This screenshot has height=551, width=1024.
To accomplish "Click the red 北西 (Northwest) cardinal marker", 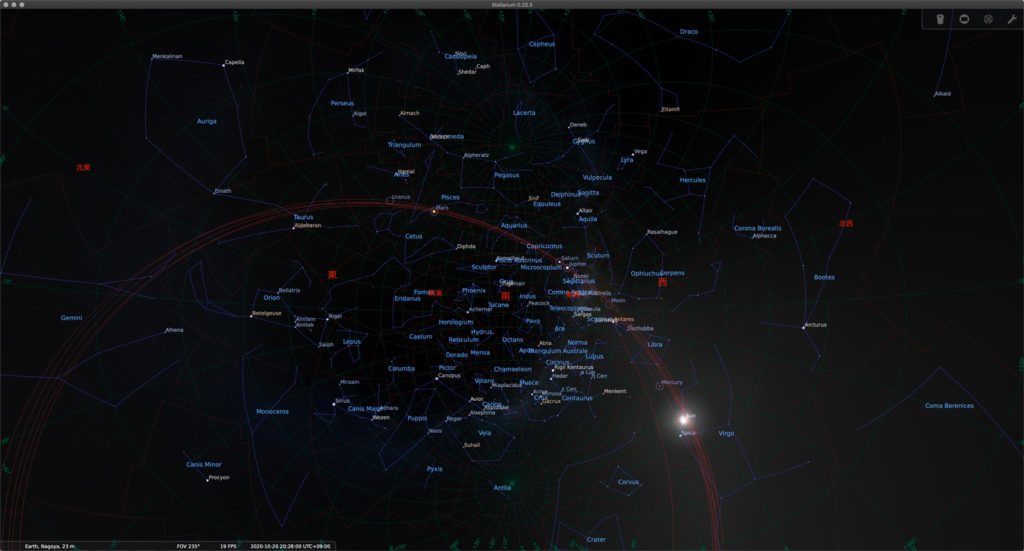I will (846, 223).
